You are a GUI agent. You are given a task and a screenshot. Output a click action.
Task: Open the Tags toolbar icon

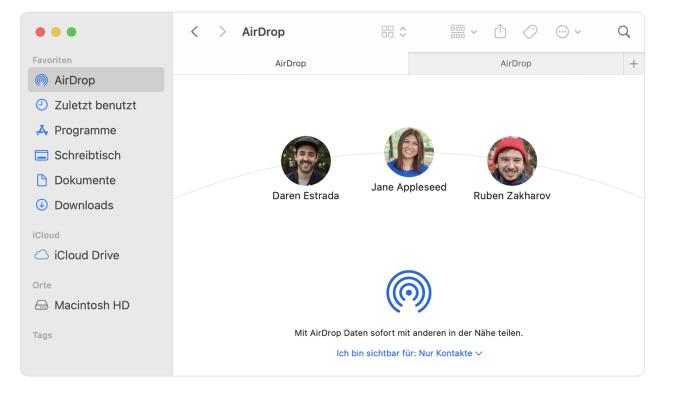click(x=530, y=32)
